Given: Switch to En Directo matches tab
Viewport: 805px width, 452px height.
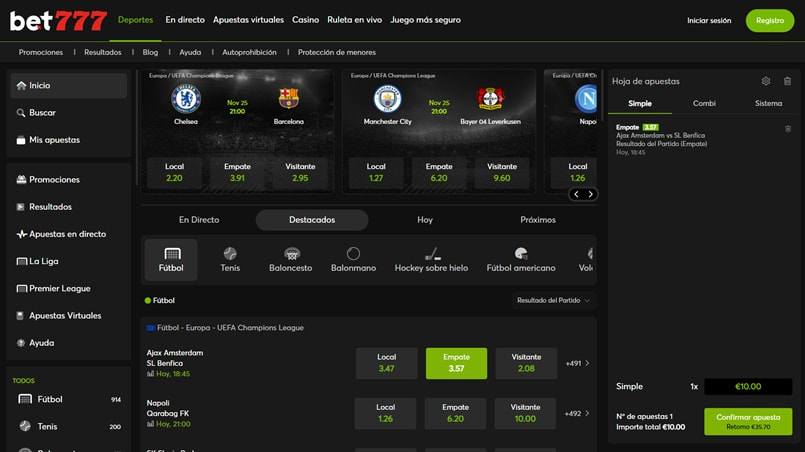Looking at the screenshot, I should [199, 220].
